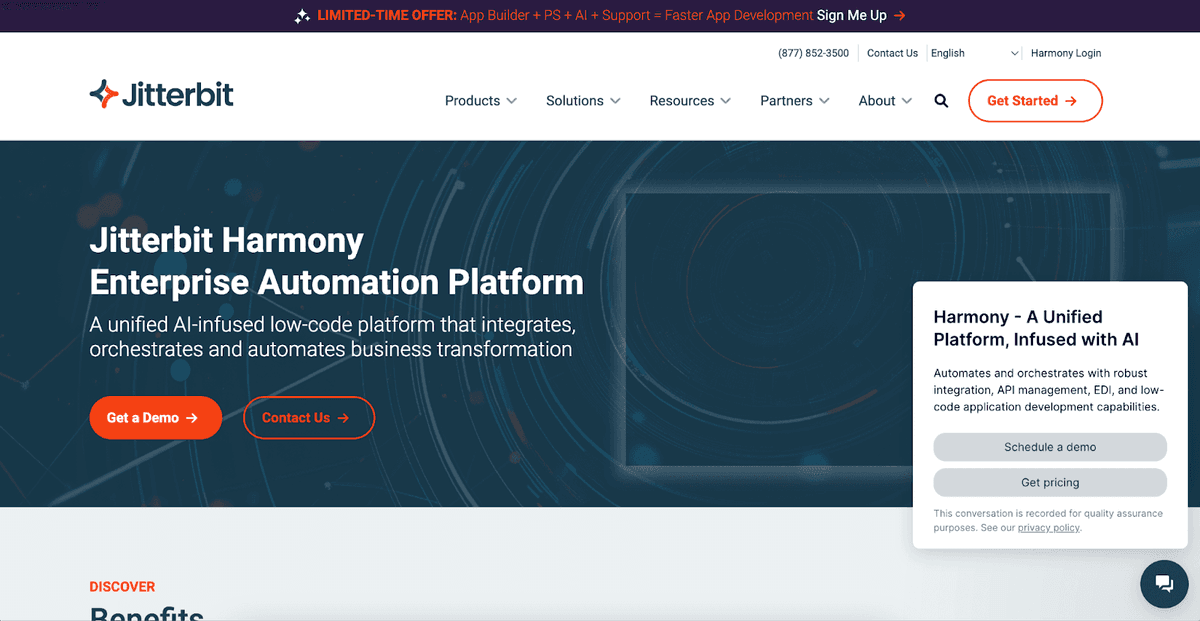Screen dimensions: 1200x621
Task: Expand the Products menu
Action: tap(480, 101)
